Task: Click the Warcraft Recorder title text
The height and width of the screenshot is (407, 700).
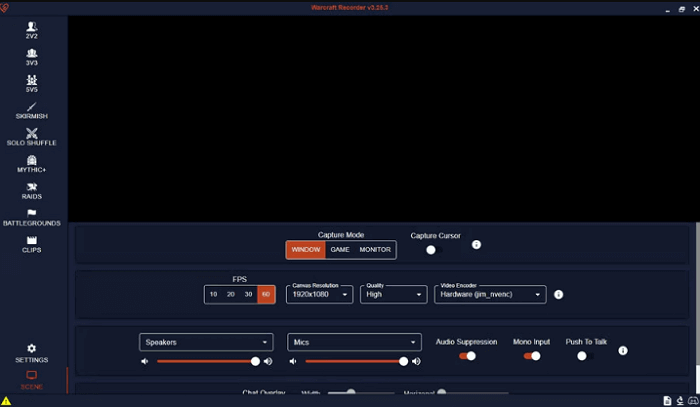Action: click(350, 8)
